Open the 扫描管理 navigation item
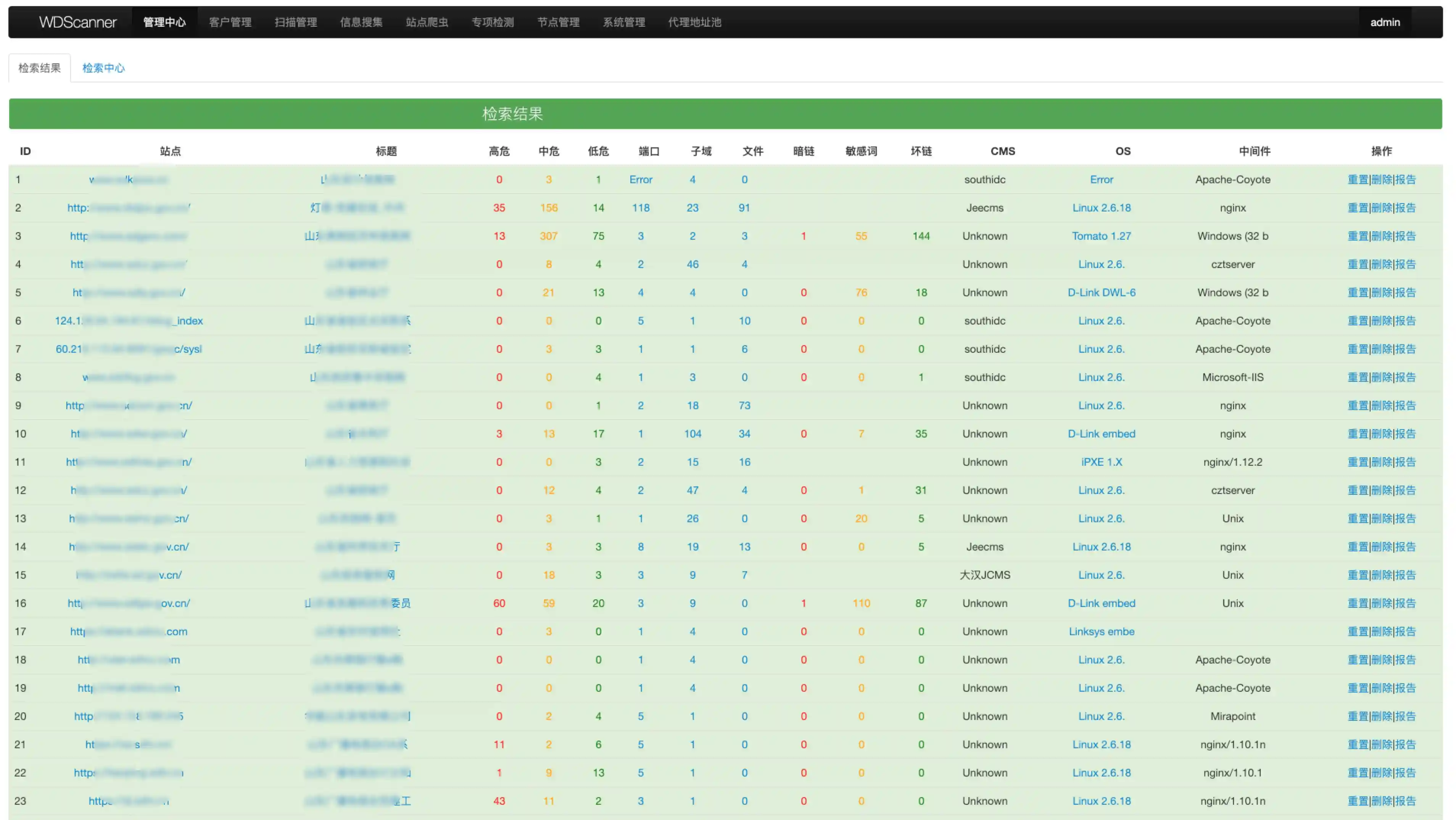Screen dimensions: 1456x820 pyautogui.click(x=296, y=22)
